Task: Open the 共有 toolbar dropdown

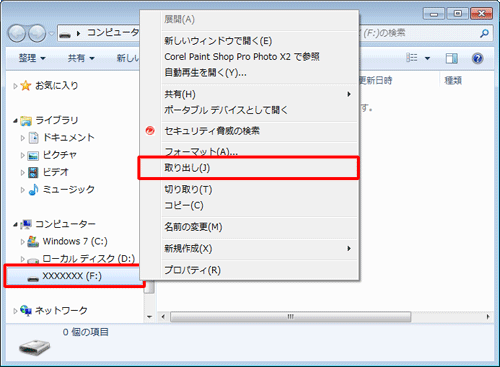Action: click(81, 58)
